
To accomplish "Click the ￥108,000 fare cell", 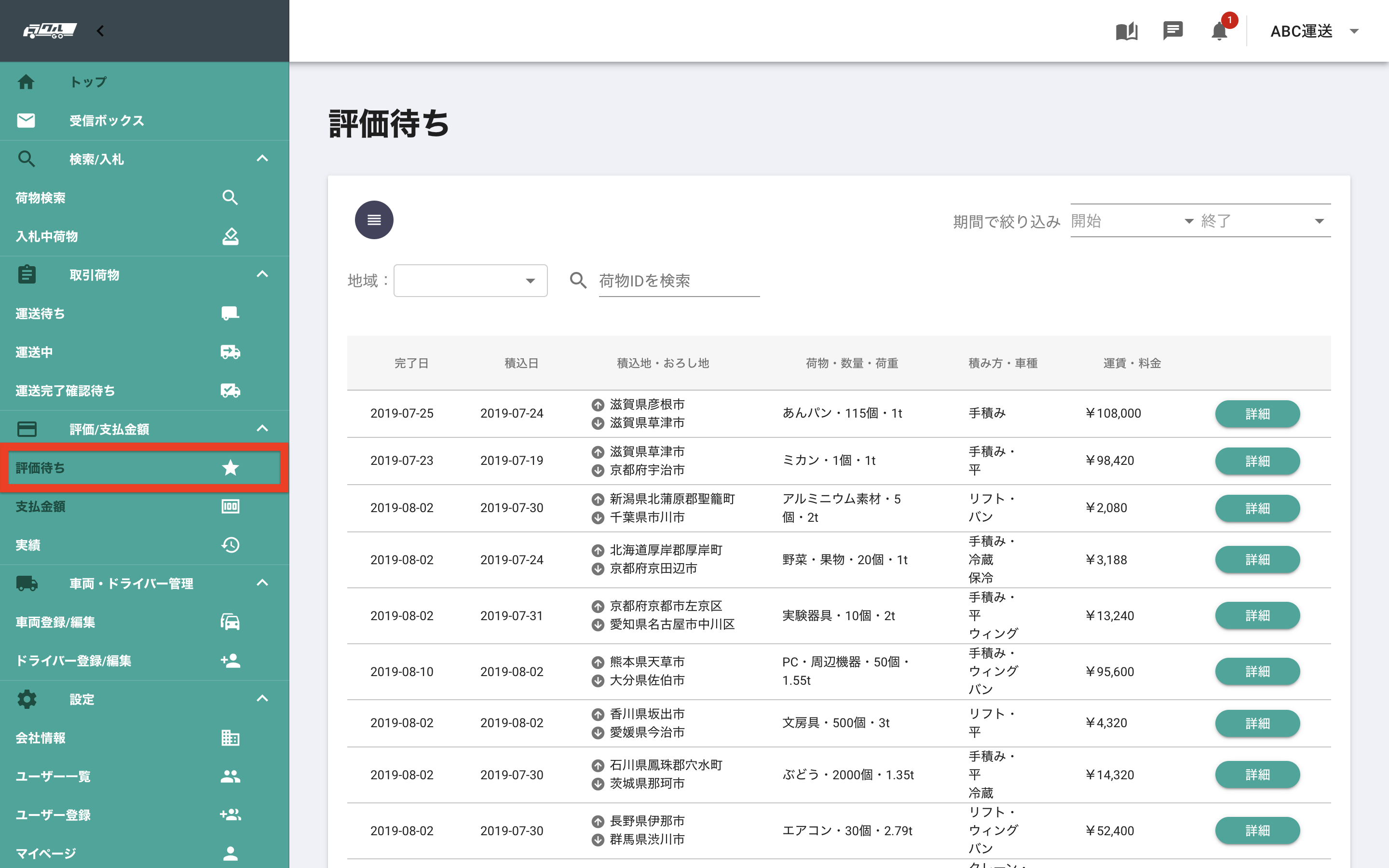I will [1113, 413].
